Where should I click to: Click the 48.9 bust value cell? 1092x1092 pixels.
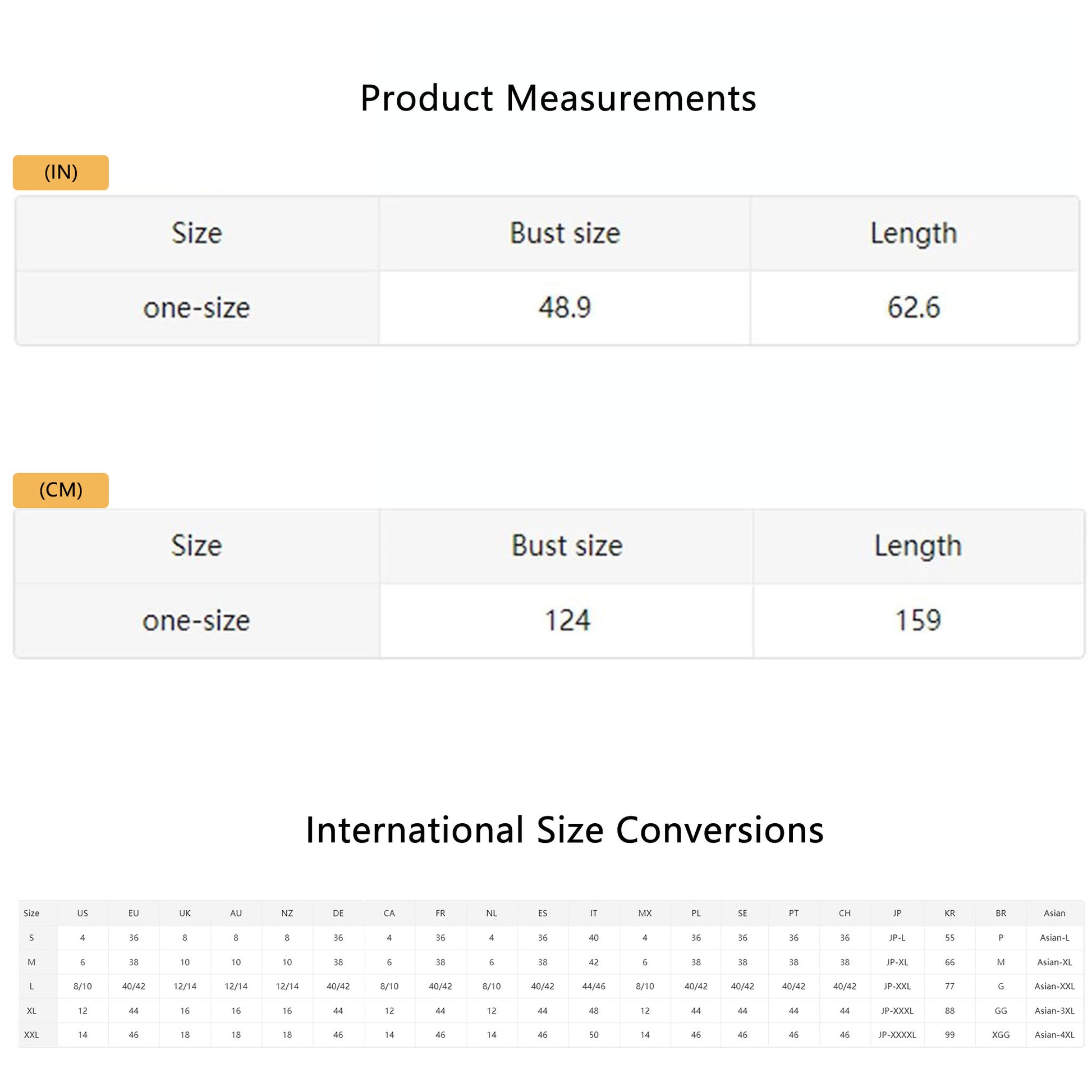(565, 308)
